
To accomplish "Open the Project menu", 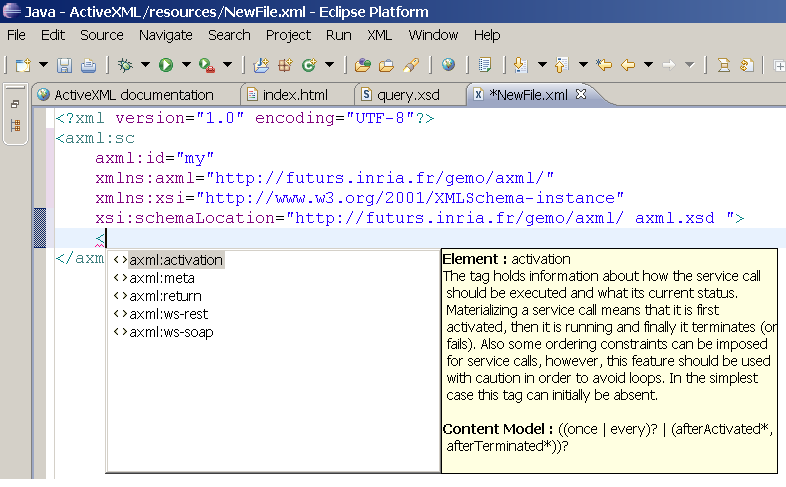I will (288, 35).
